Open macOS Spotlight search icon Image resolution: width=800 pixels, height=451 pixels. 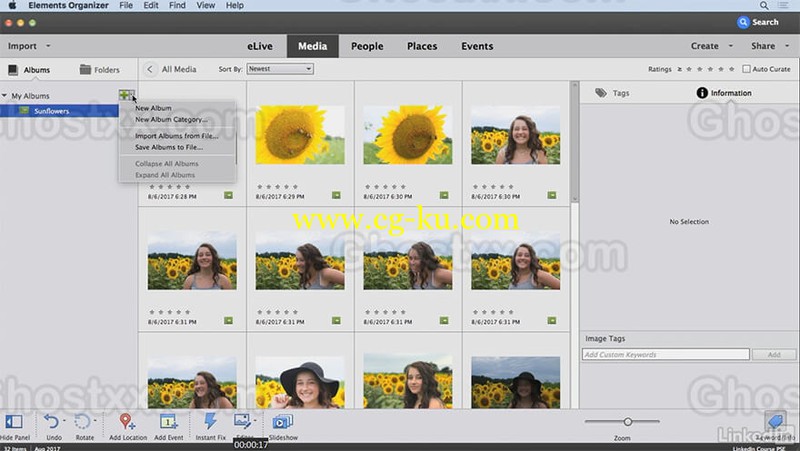point(764,5)
